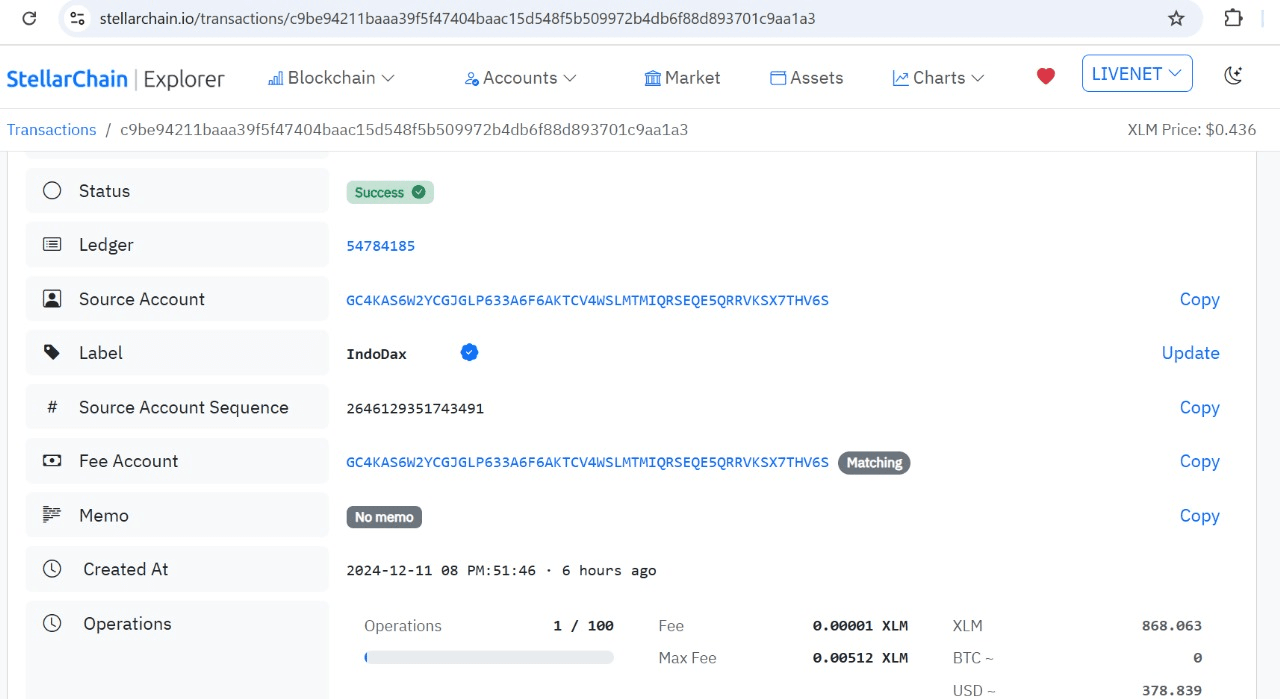The width and height of the screenshot is (1280, 699).
Task: Open the browser extensions puzzle icon
Action: click(x=1233, y=18)
